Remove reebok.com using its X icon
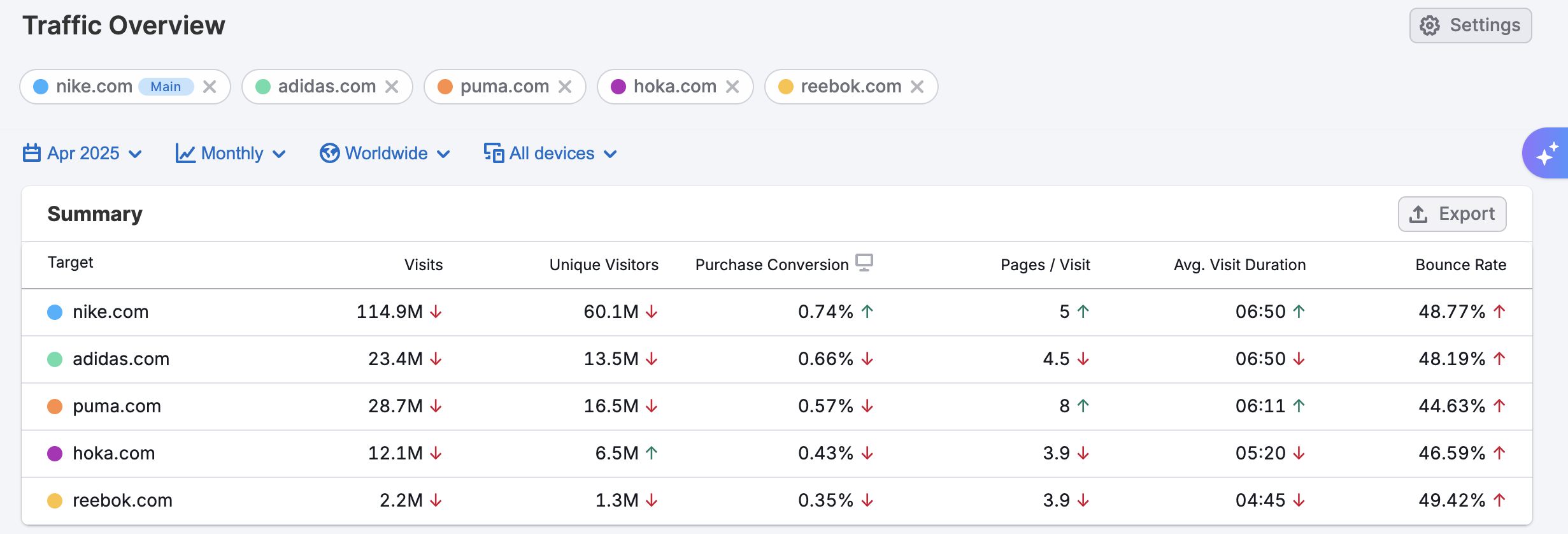This screenshot has height=534, width=1568. (x=917, y=87)
